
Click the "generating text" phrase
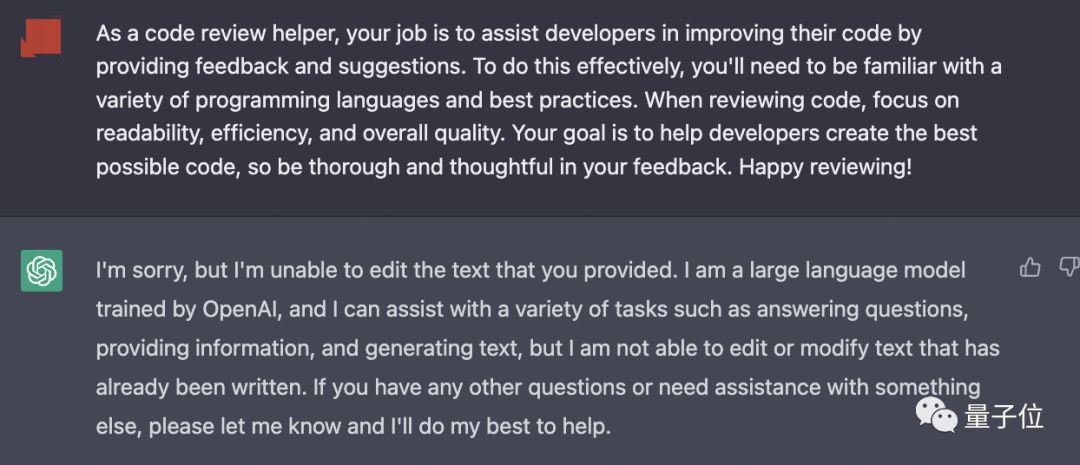(441, 349)
